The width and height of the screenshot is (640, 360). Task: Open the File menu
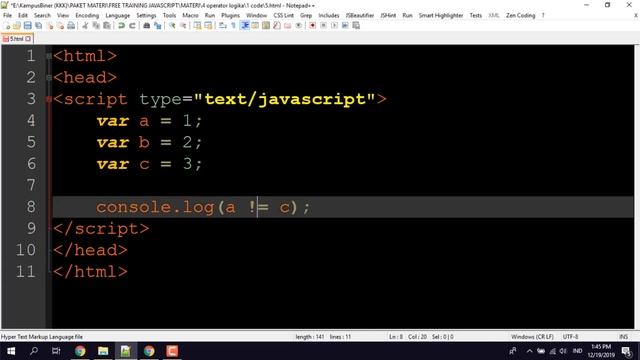pos(7,15)
